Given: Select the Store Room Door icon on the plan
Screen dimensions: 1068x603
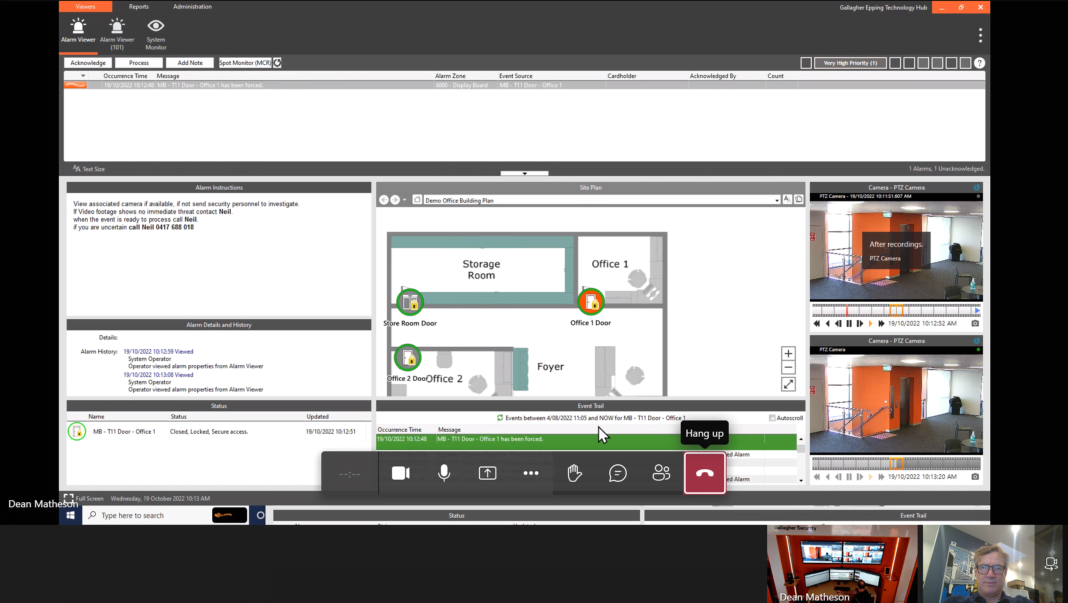Looking at the screenshot, I should pos(408,302).
